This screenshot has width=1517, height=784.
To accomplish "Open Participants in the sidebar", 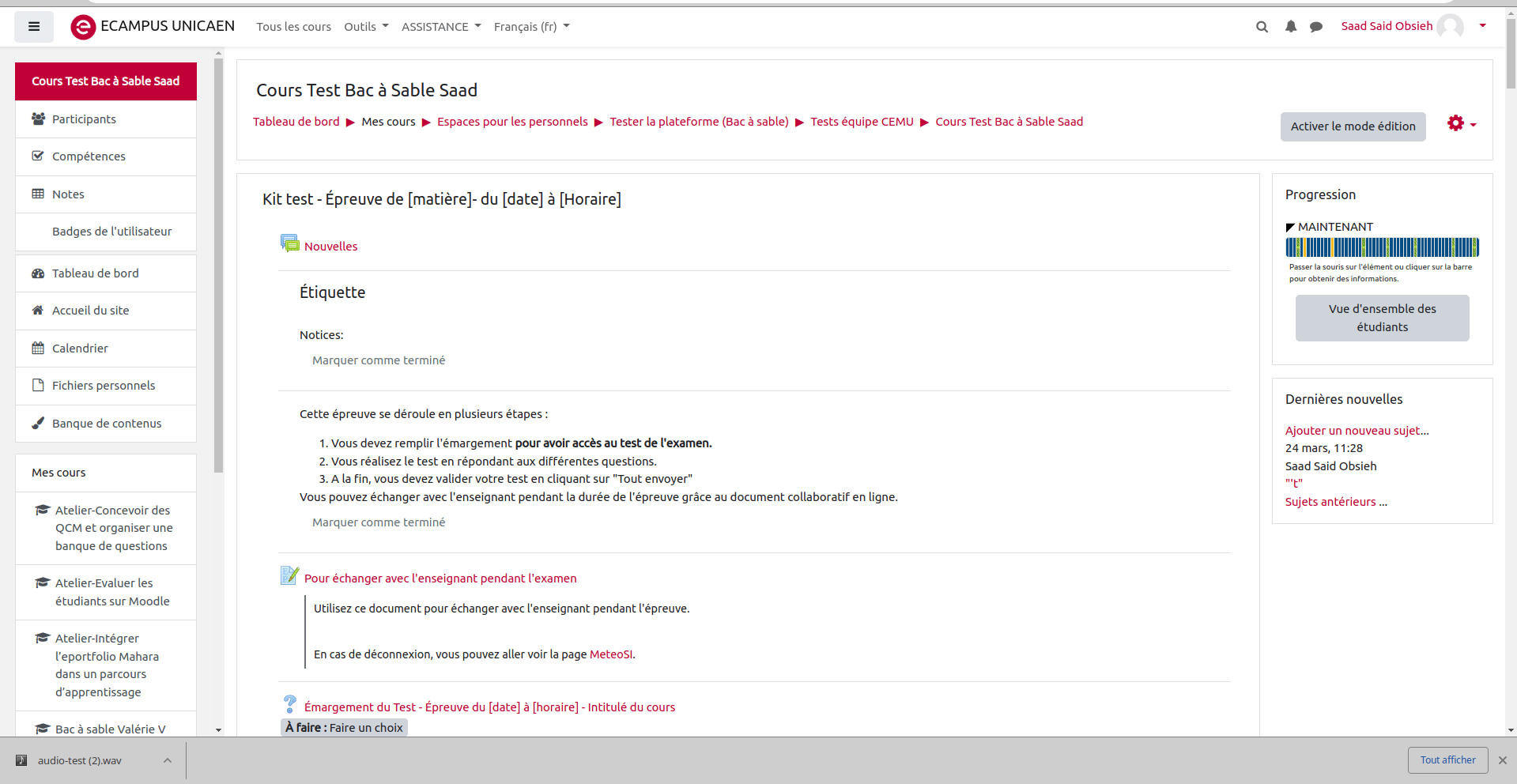I will tap(84, 119).
